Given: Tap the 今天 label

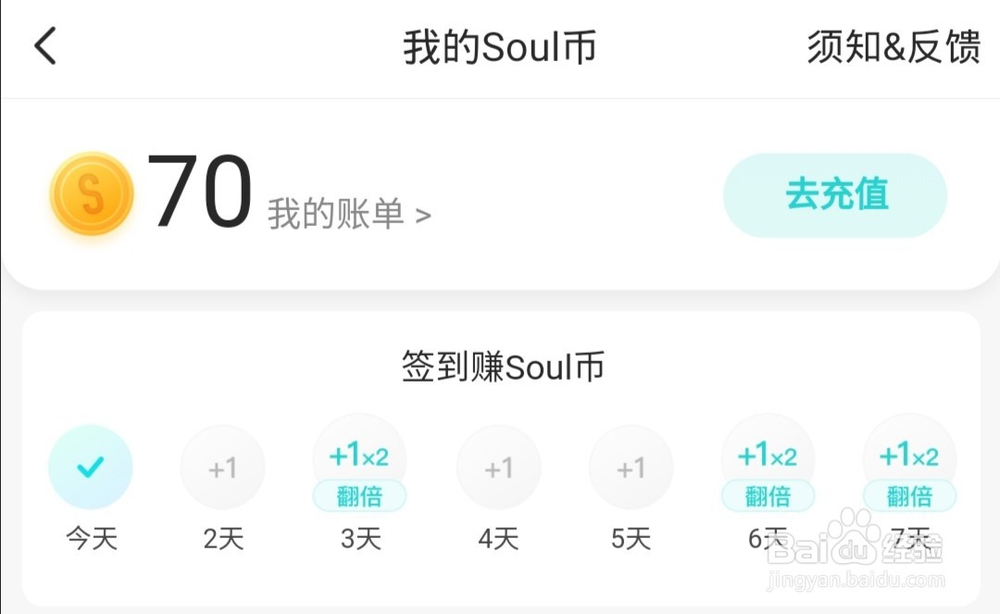Looking at the screenshot, I should 92,539.
